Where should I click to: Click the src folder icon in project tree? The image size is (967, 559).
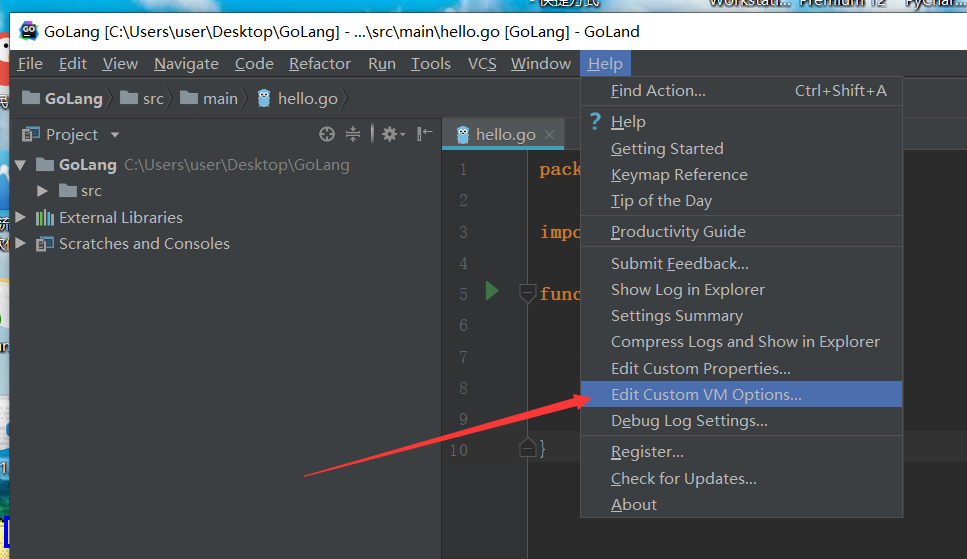(x=67, y=190)
